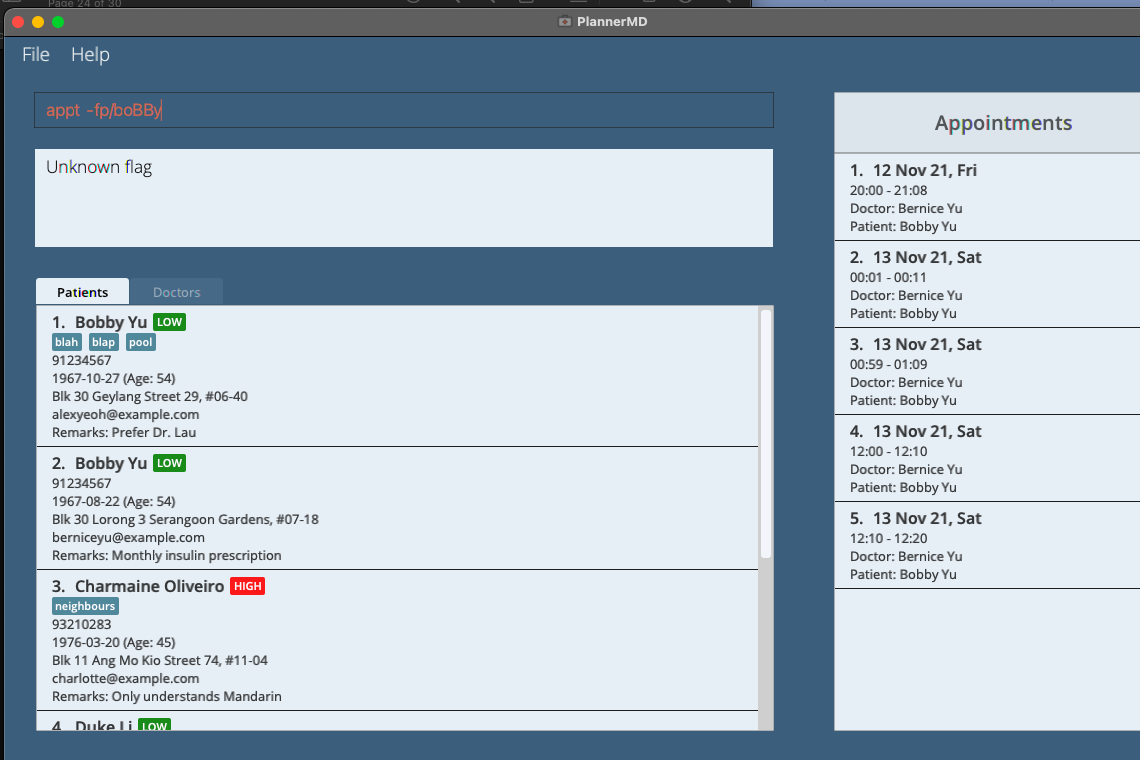Click the 'neighbours' tag
The height and width of the screenshot is (760, 1140).
pos(85,606)
